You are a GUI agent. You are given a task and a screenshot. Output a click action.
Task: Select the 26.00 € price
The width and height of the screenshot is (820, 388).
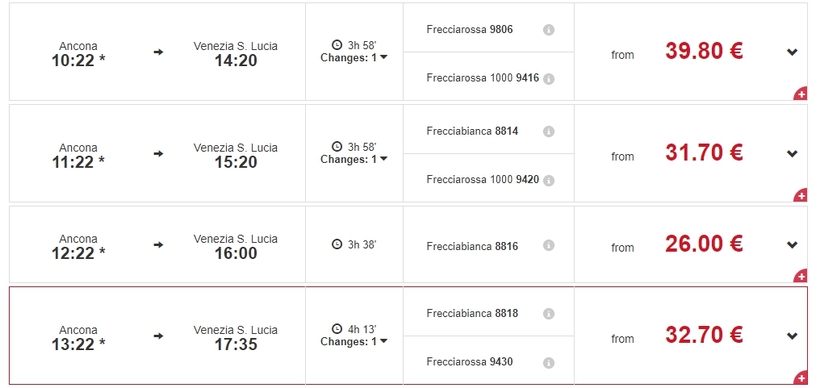click(x=704, y=244)
